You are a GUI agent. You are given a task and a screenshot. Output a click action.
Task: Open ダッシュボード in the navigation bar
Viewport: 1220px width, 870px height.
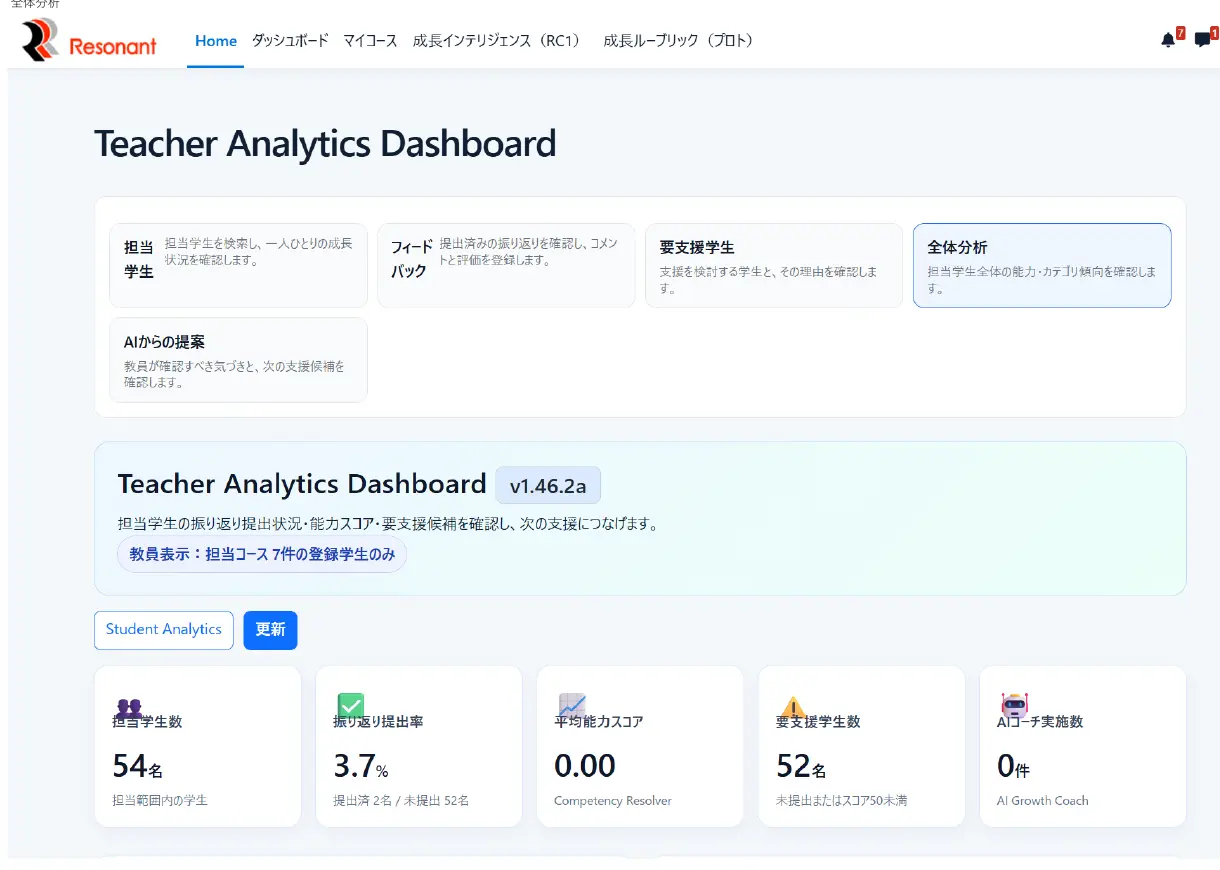tap(290, 41)
